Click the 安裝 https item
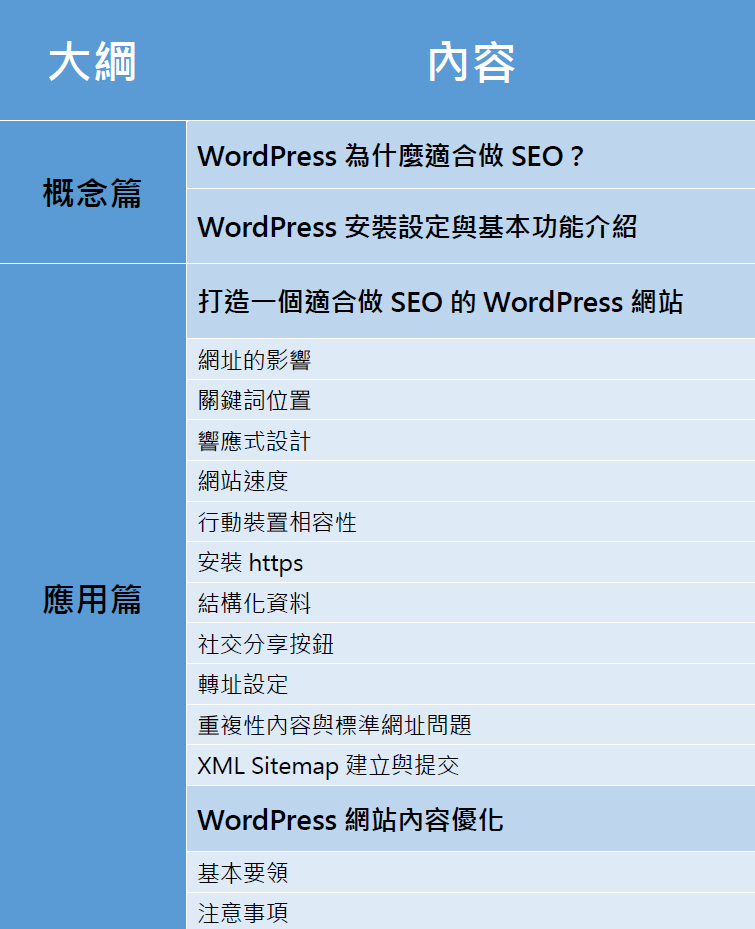755x929 pixels. tap(250, 563)
